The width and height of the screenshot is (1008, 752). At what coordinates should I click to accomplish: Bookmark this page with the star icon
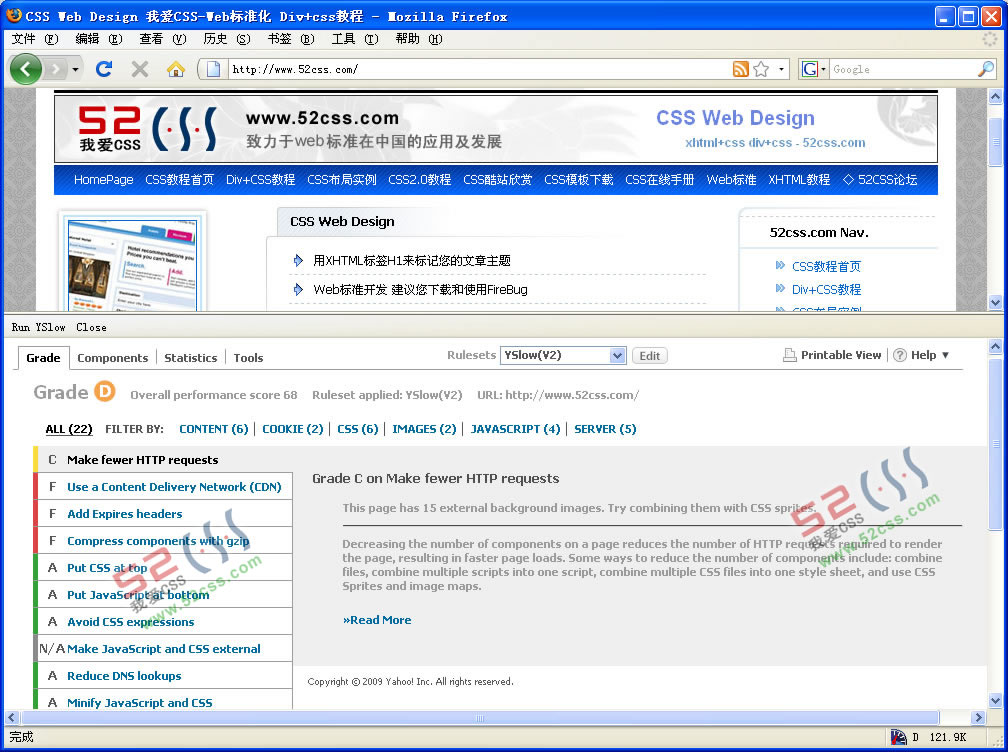[x=761, y=69]
